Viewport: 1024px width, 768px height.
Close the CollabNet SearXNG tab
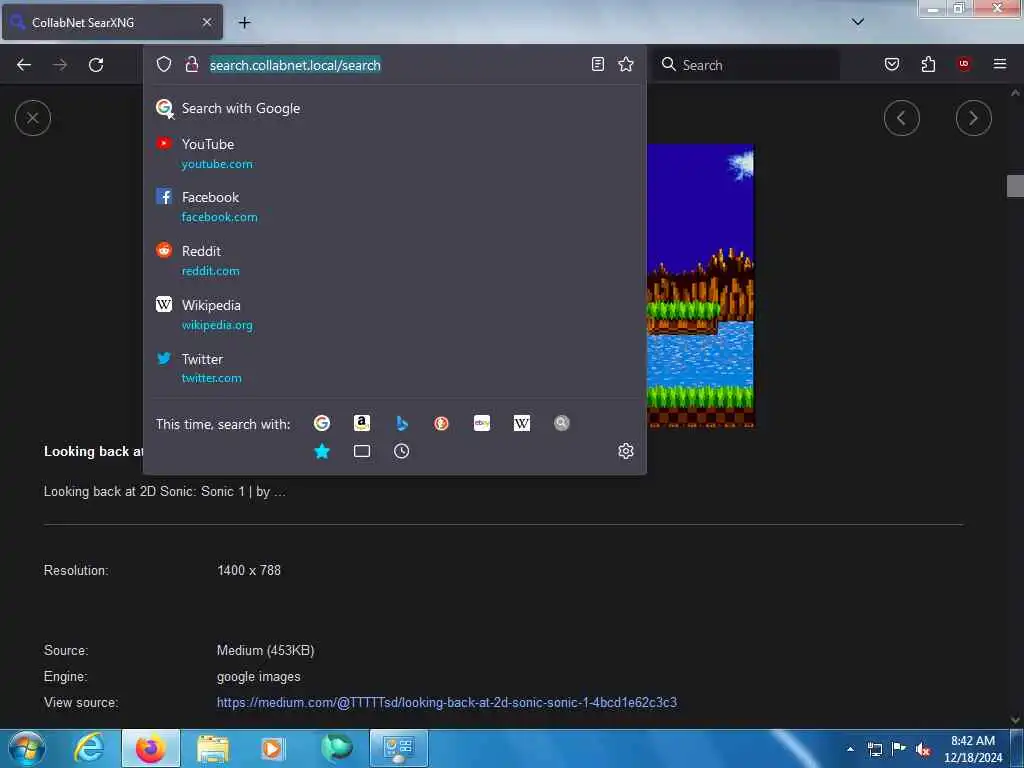[207, 22]
